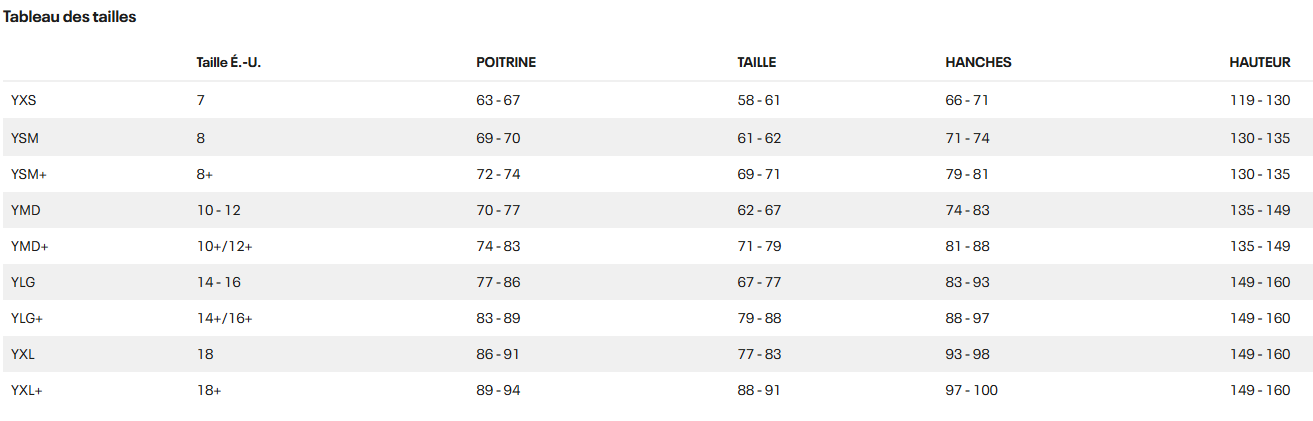Click the Tableau des tailles heading
The width and height of the screenshot is (1313, 421).
(70, 17)
